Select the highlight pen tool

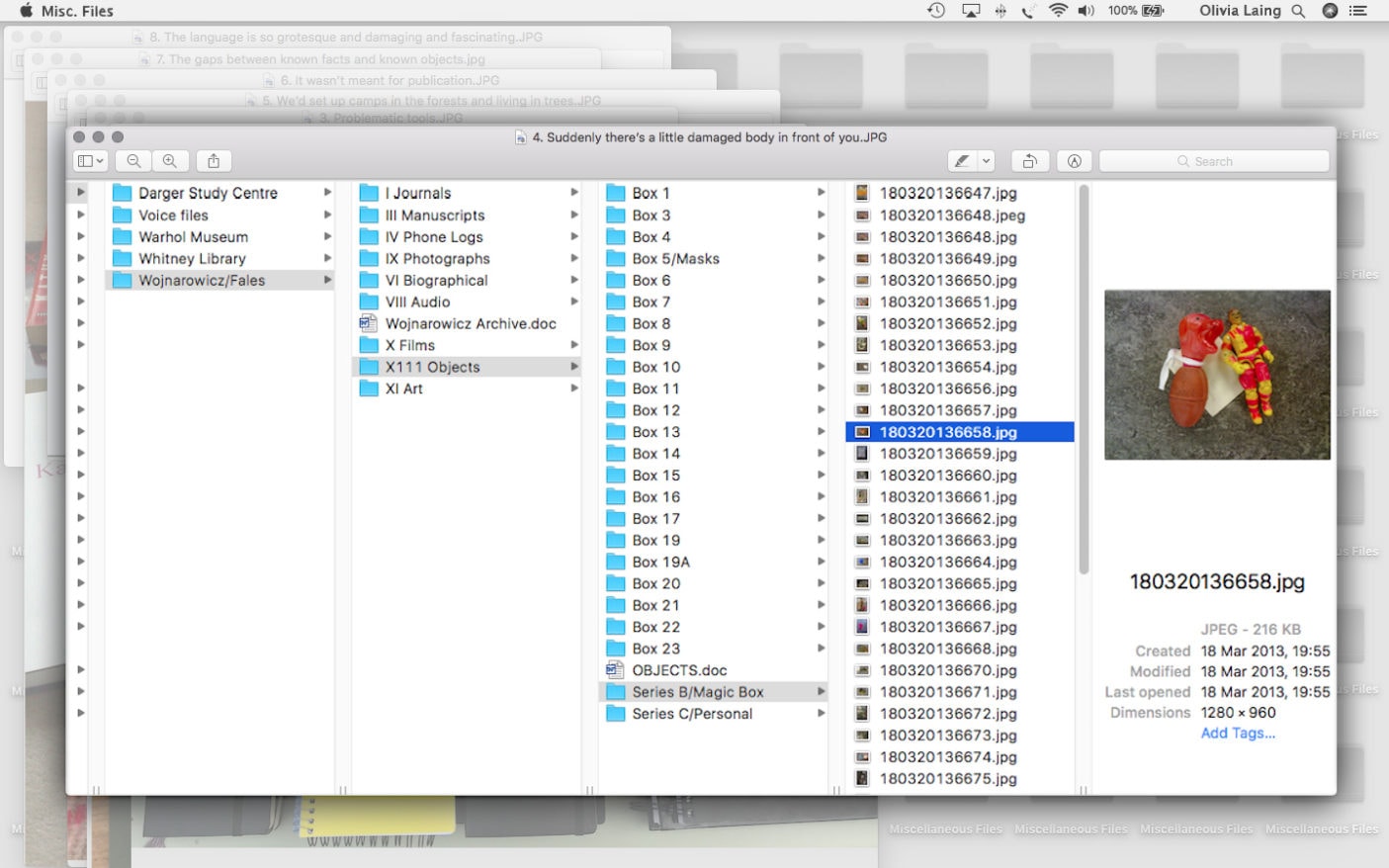[961, 161]
